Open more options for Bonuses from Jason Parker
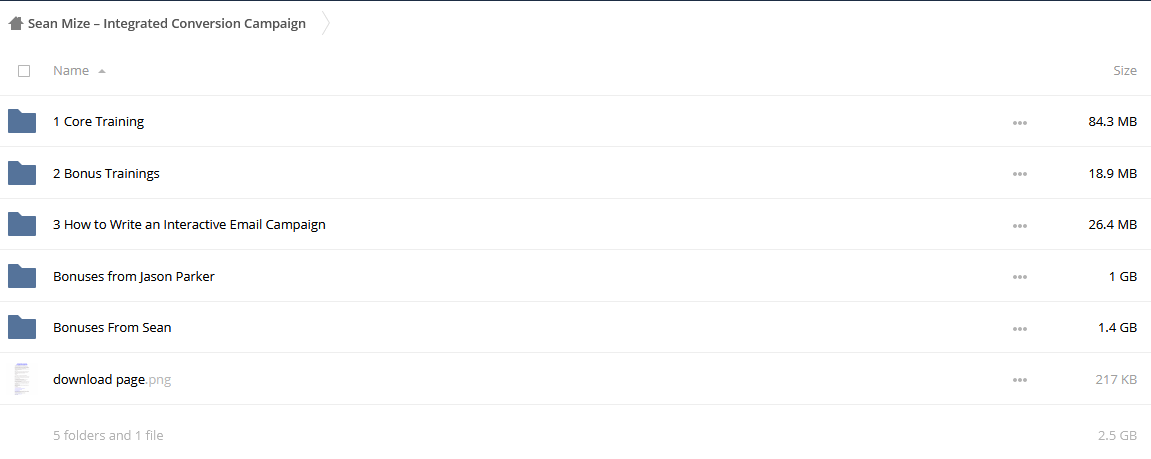Viewport: 1151px width, 459px height. 1020,277
